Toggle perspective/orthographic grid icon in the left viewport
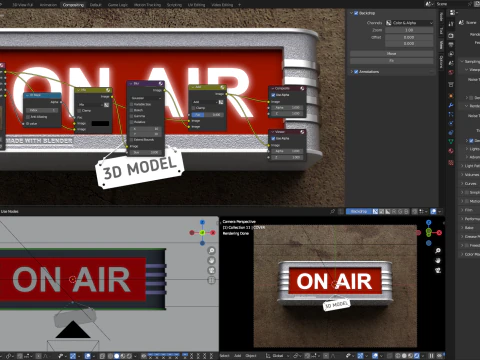The height and width of the screenshot is (360, 480). tap(211, 280)
